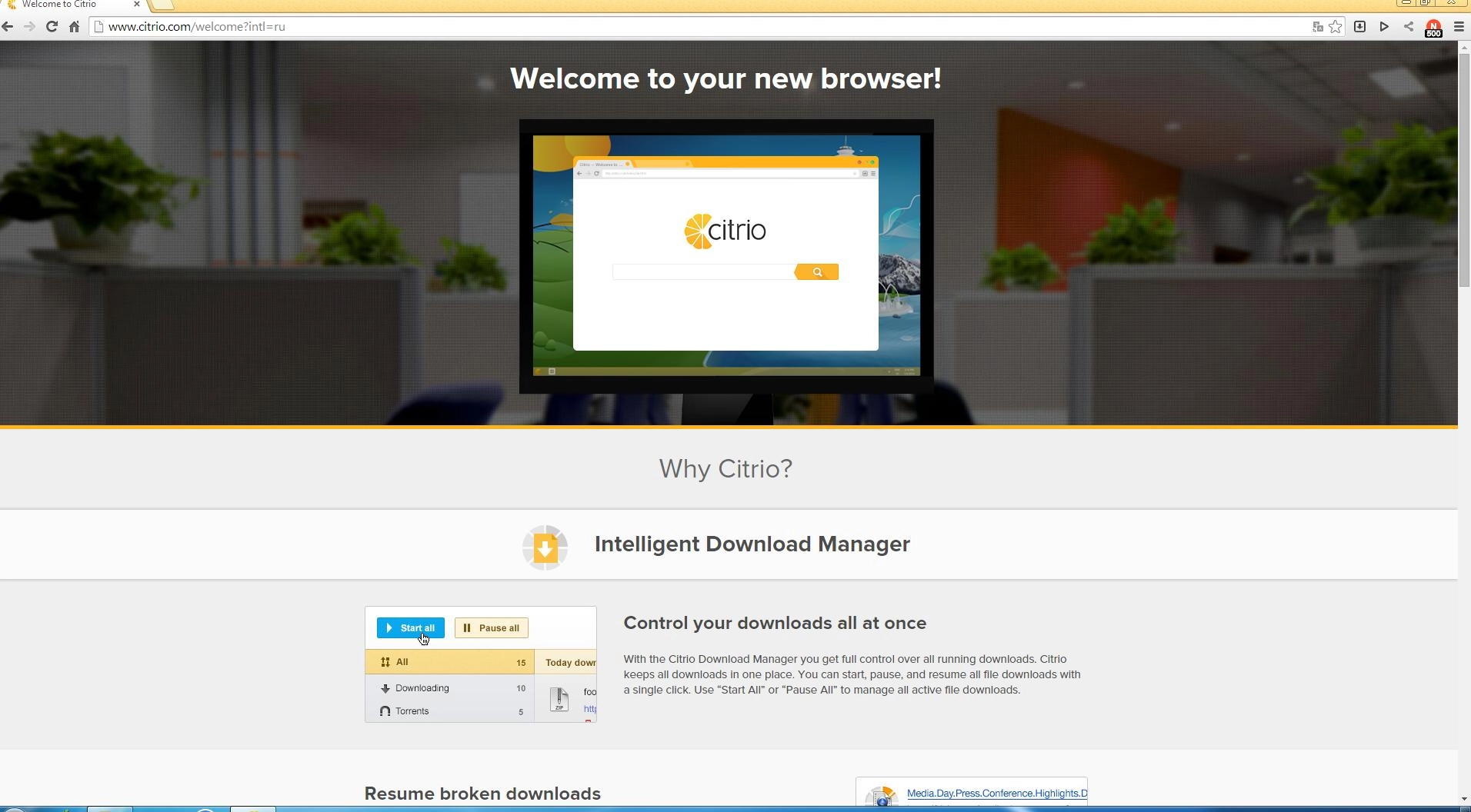The image size is (1471, 812).
Task: Click the media file icon beside Highlights link
Action: click(882, 797)
